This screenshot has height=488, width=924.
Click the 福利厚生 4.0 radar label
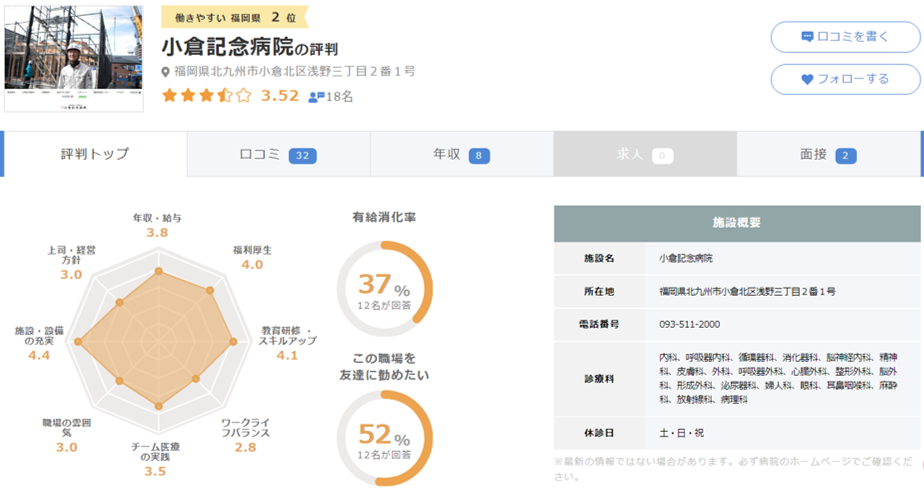(252, 258)
